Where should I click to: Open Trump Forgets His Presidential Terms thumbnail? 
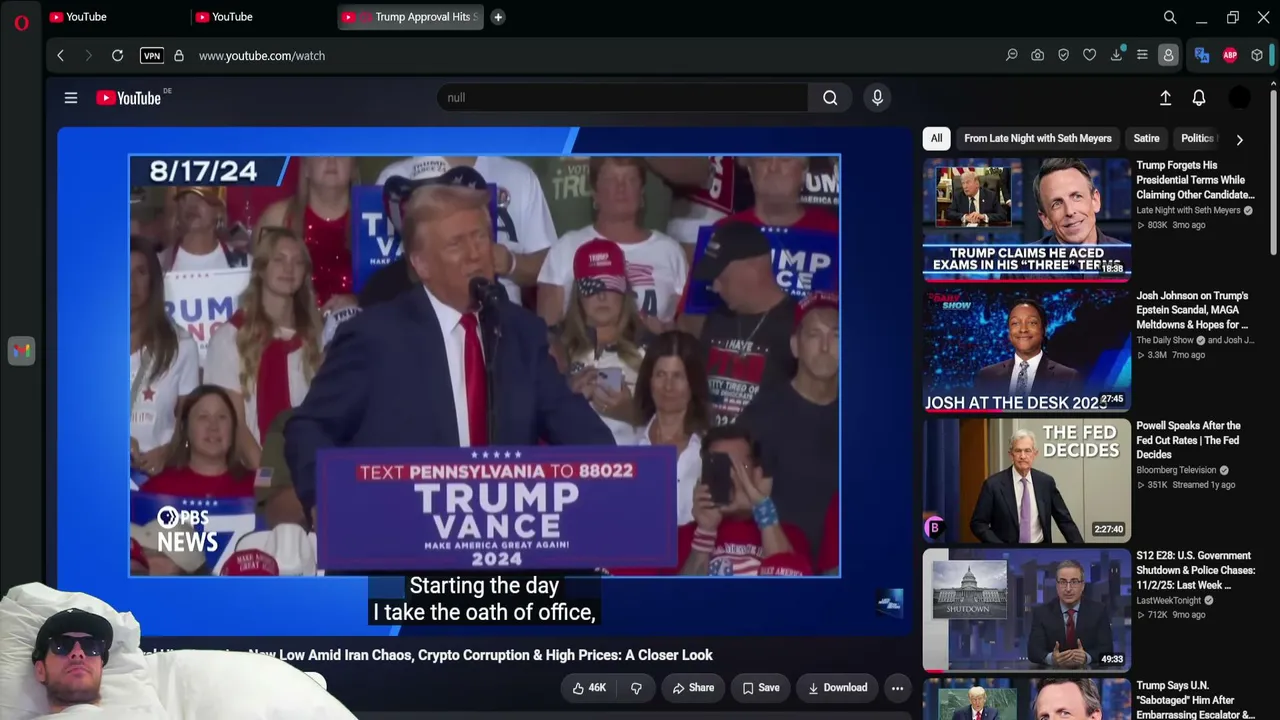coord(1027,220)
